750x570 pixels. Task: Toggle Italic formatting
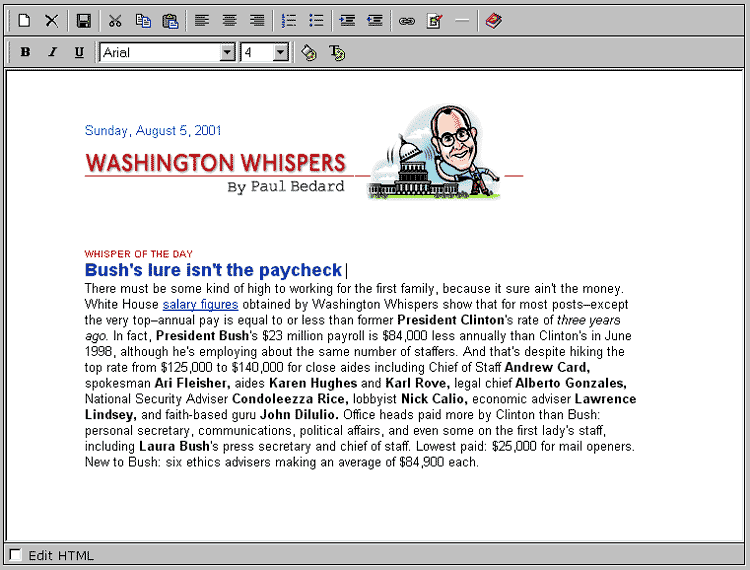[52, 53]
